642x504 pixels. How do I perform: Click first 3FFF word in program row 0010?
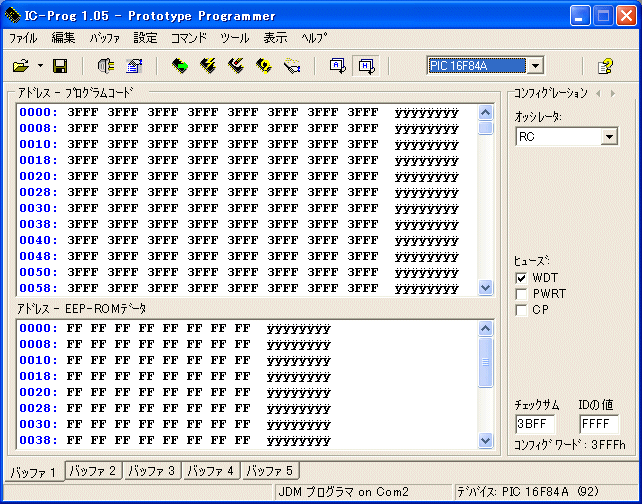point(83,144)
